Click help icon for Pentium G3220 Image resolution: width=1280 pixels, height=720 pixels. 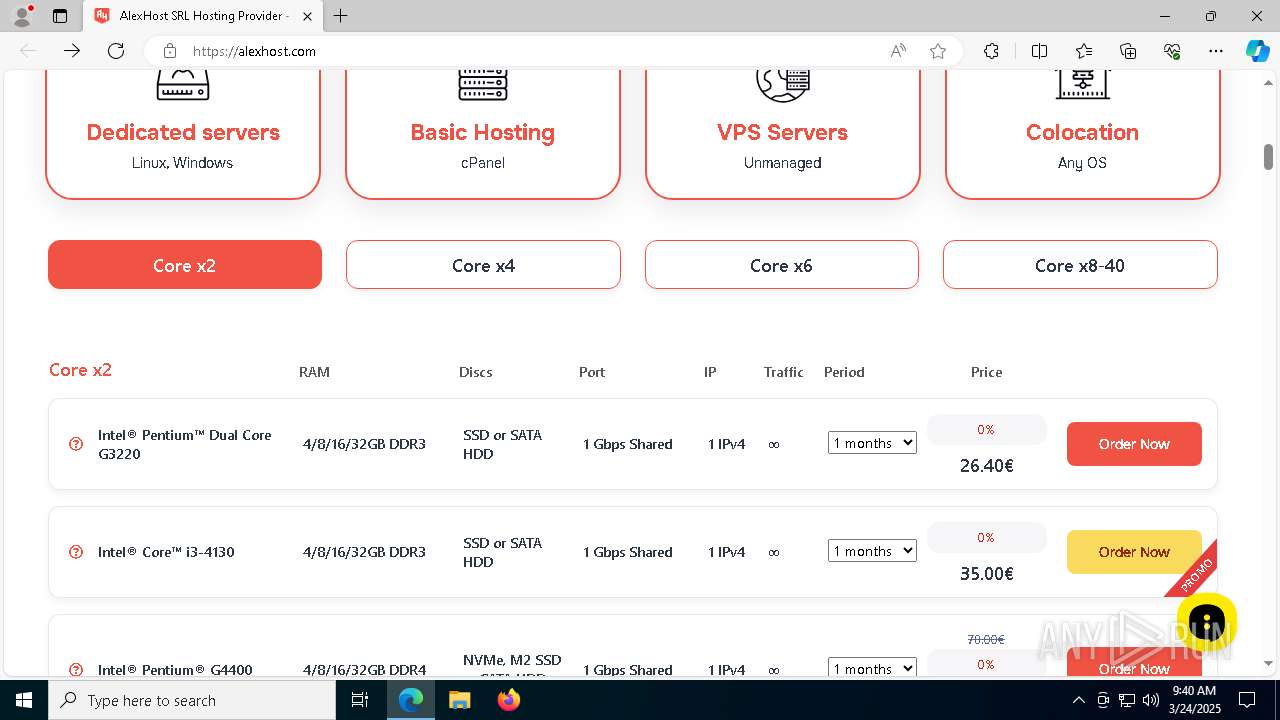point(76,444)
